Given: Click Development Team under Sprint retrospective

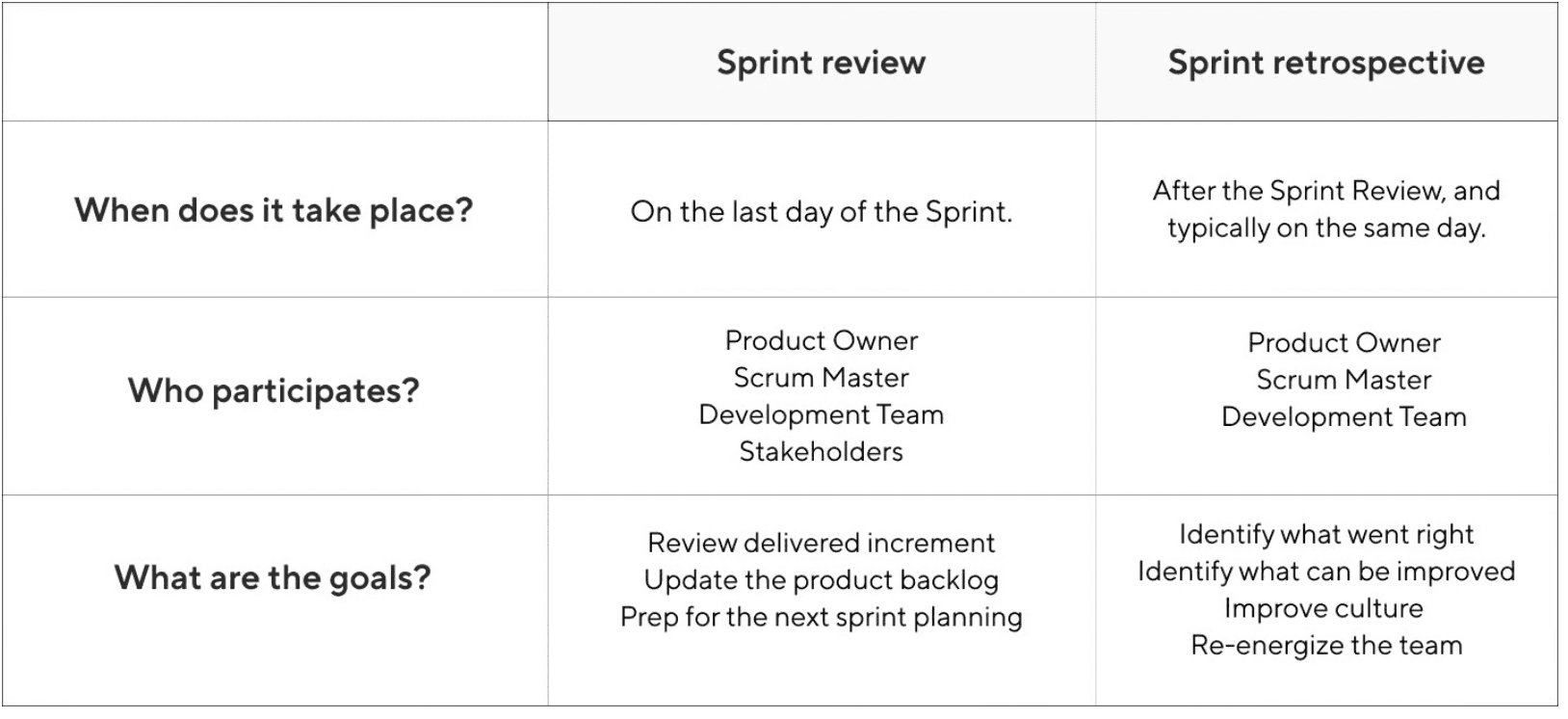Looking at the screenshot, I should pyautogui.click(x=1345, y=416).
